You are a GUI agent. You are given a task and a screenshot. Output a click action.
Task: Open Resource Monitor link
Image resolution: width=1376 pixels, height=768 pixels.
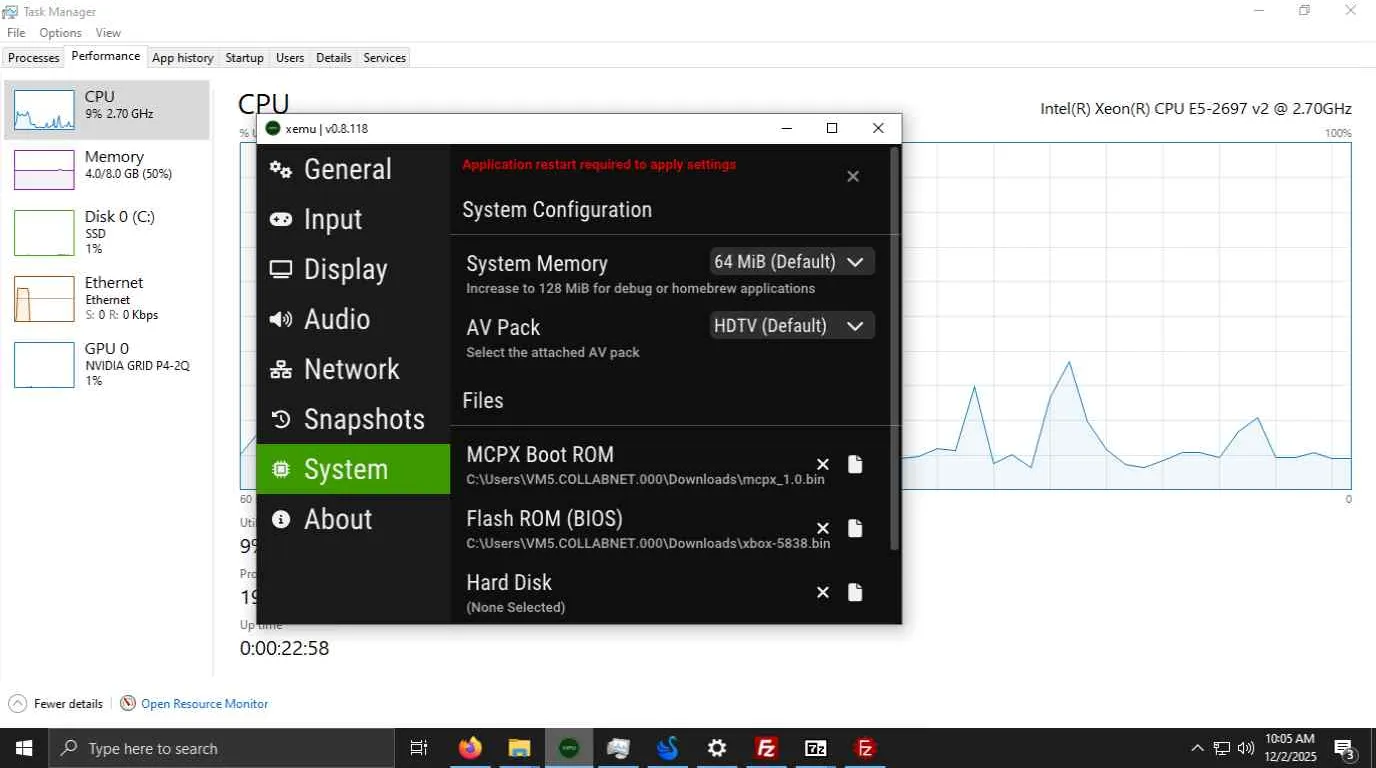[x=205, y=704]
